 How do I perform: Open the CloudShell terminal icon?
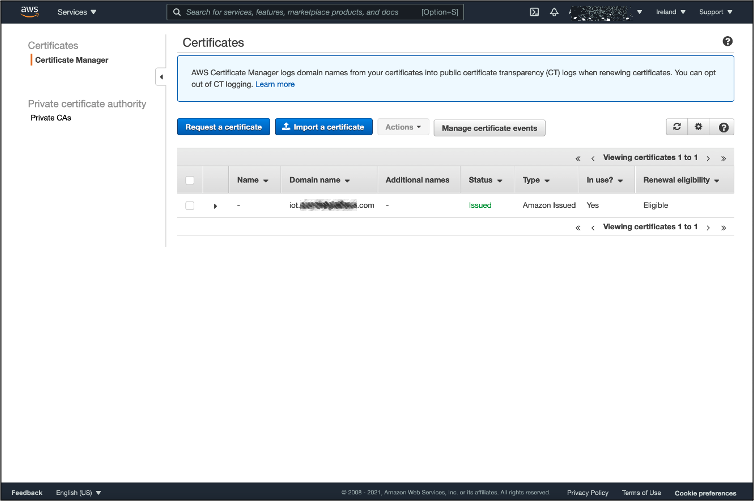(534, 12)
